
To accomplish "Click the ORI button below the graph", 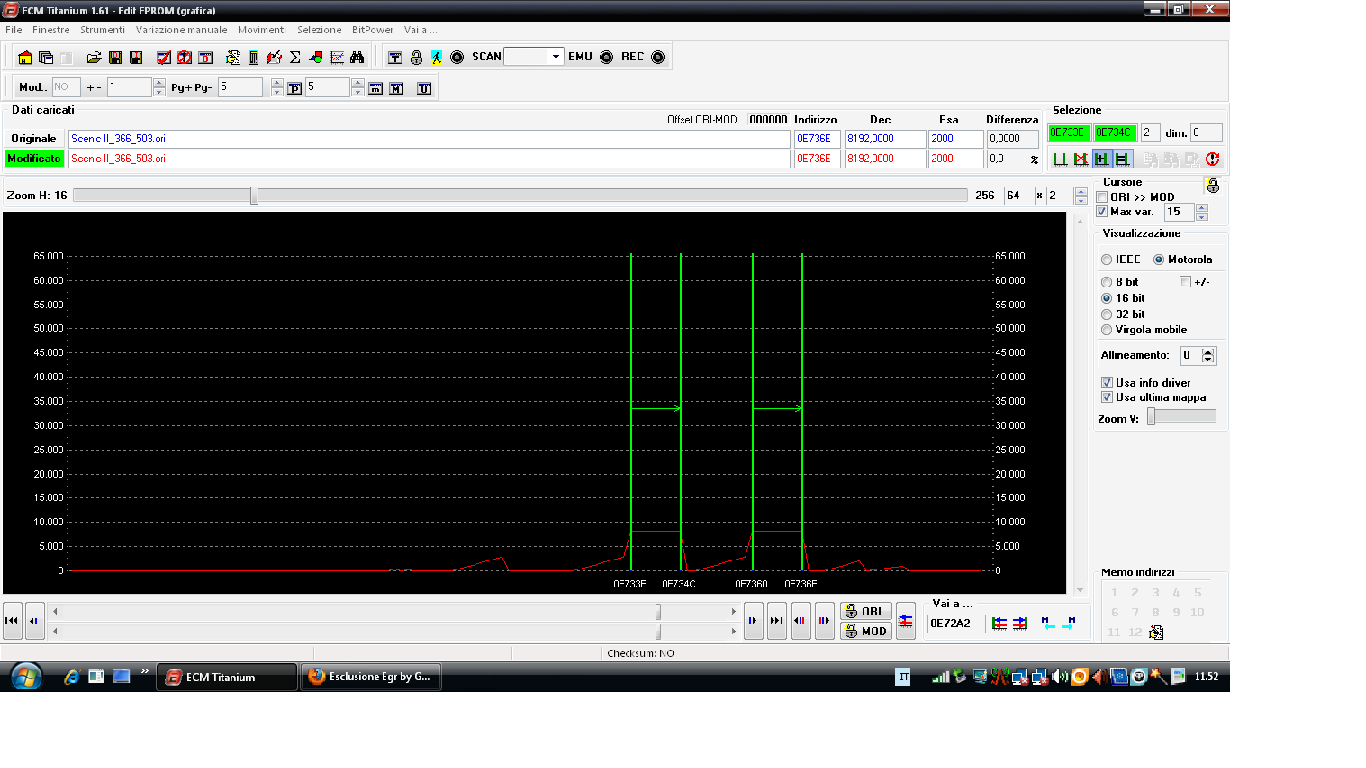I will coord(865,611).
